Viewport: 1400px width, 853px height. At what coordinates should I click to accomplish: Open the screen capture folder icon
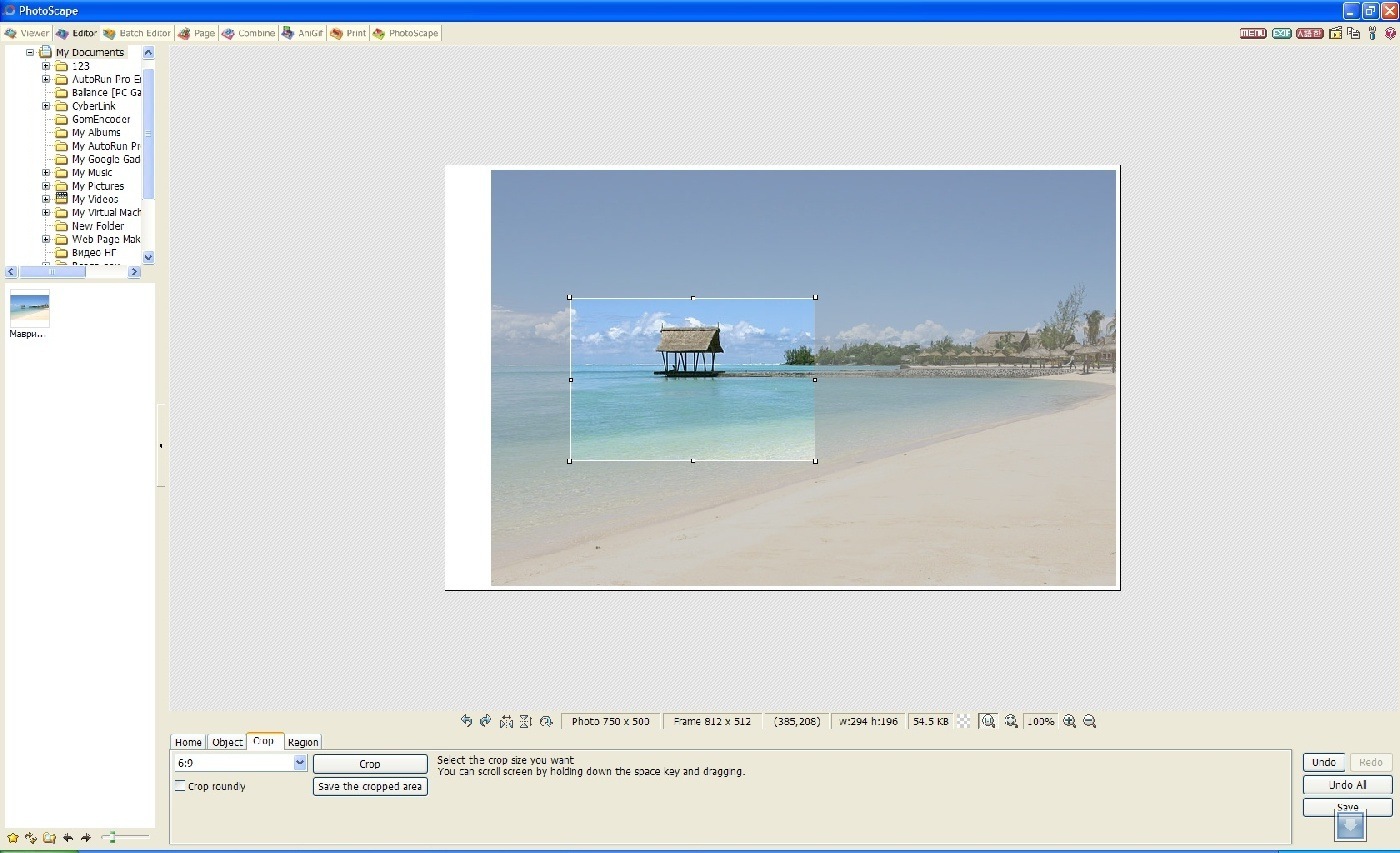(1335, 33)
